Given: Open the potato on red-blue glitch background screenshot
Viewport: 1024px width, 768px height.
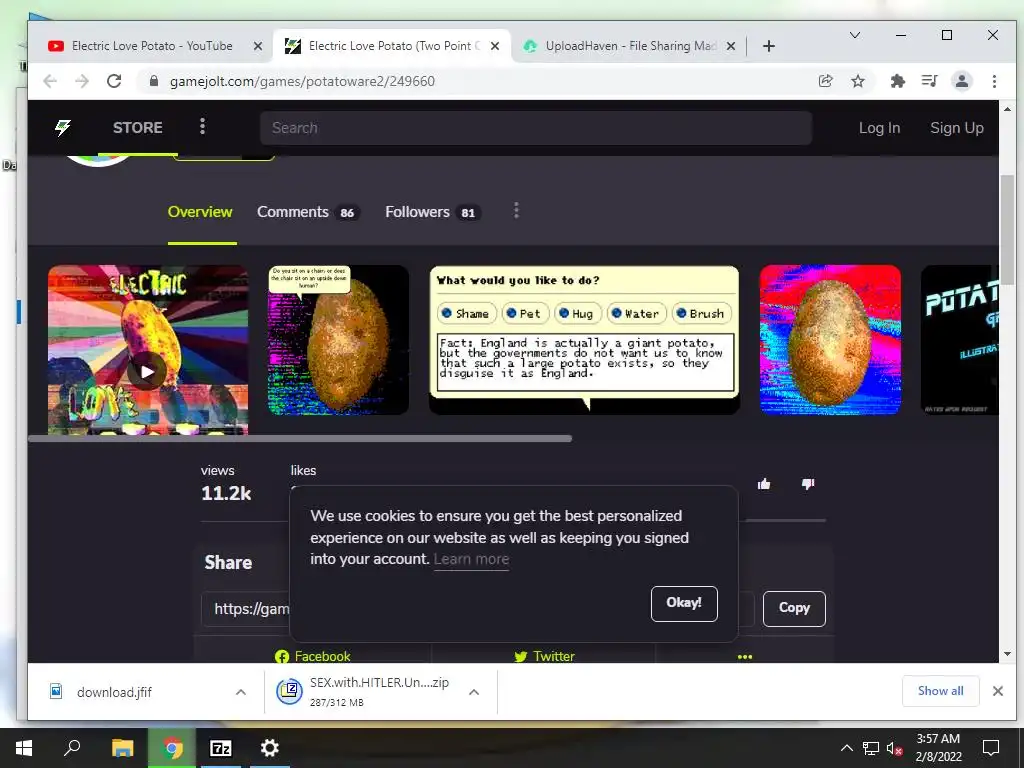Looking at the screenshot, I should tap(831, 340).
